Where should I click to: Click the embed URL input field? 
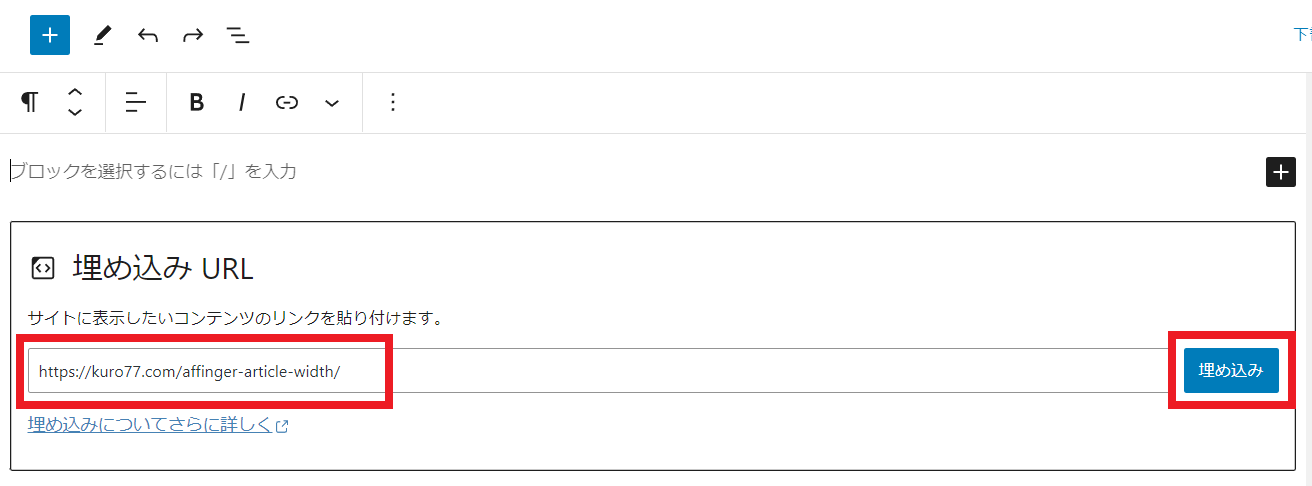coord(601,371)
